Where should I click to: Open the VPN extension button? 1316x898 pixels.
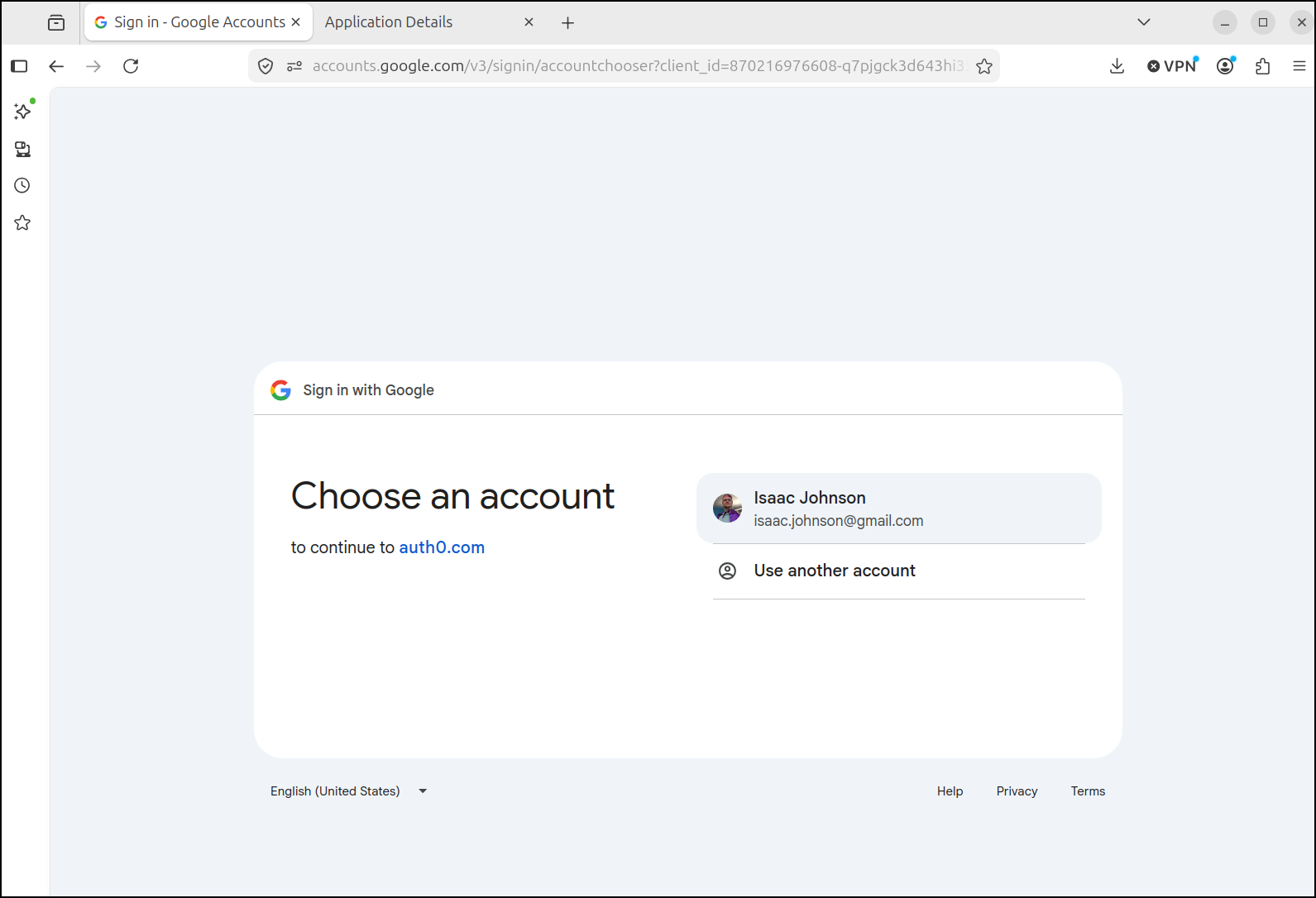pos(1172,66)
